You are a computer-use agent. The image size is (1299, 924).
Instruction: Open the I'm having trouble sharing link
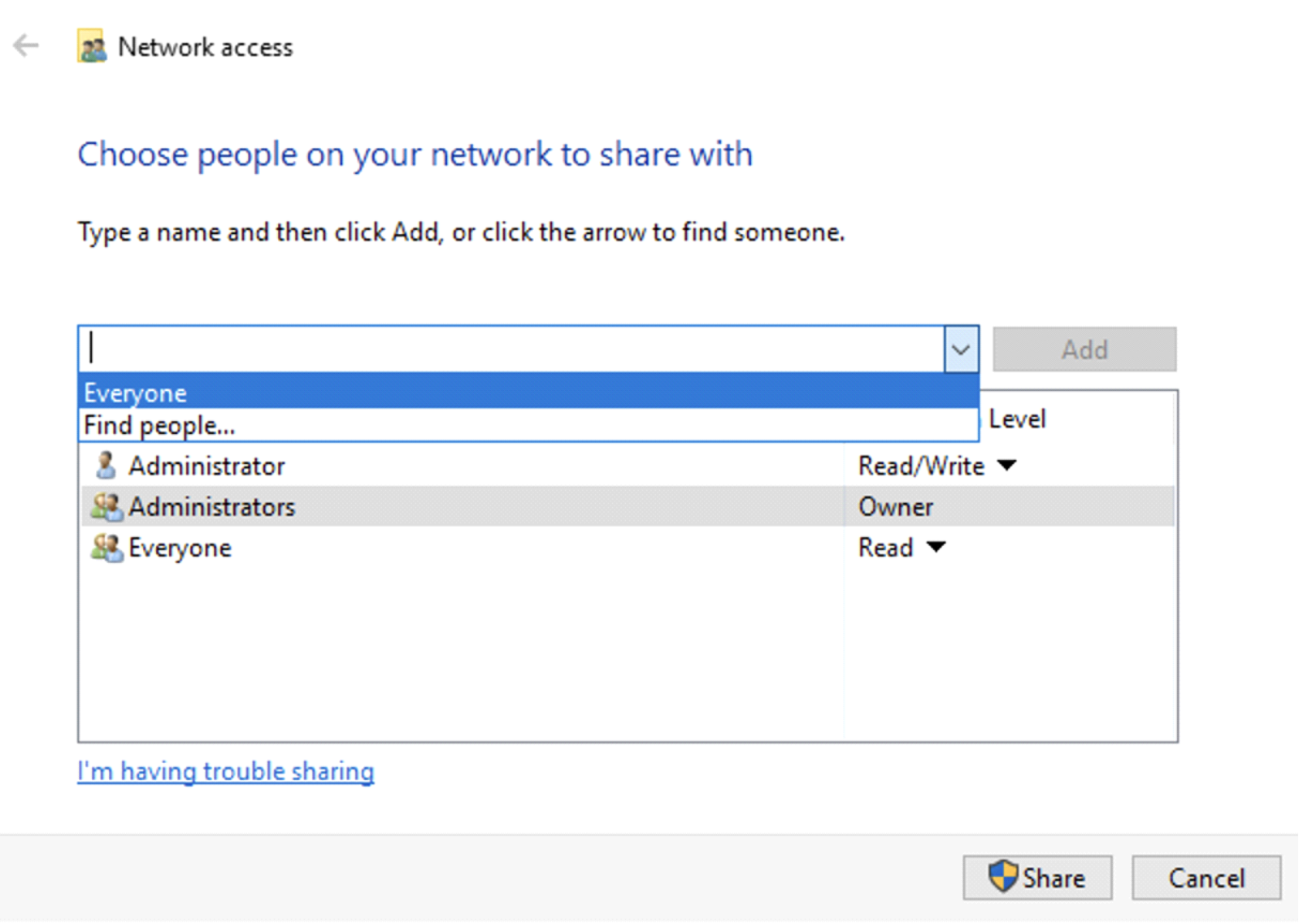click(226, 771)
